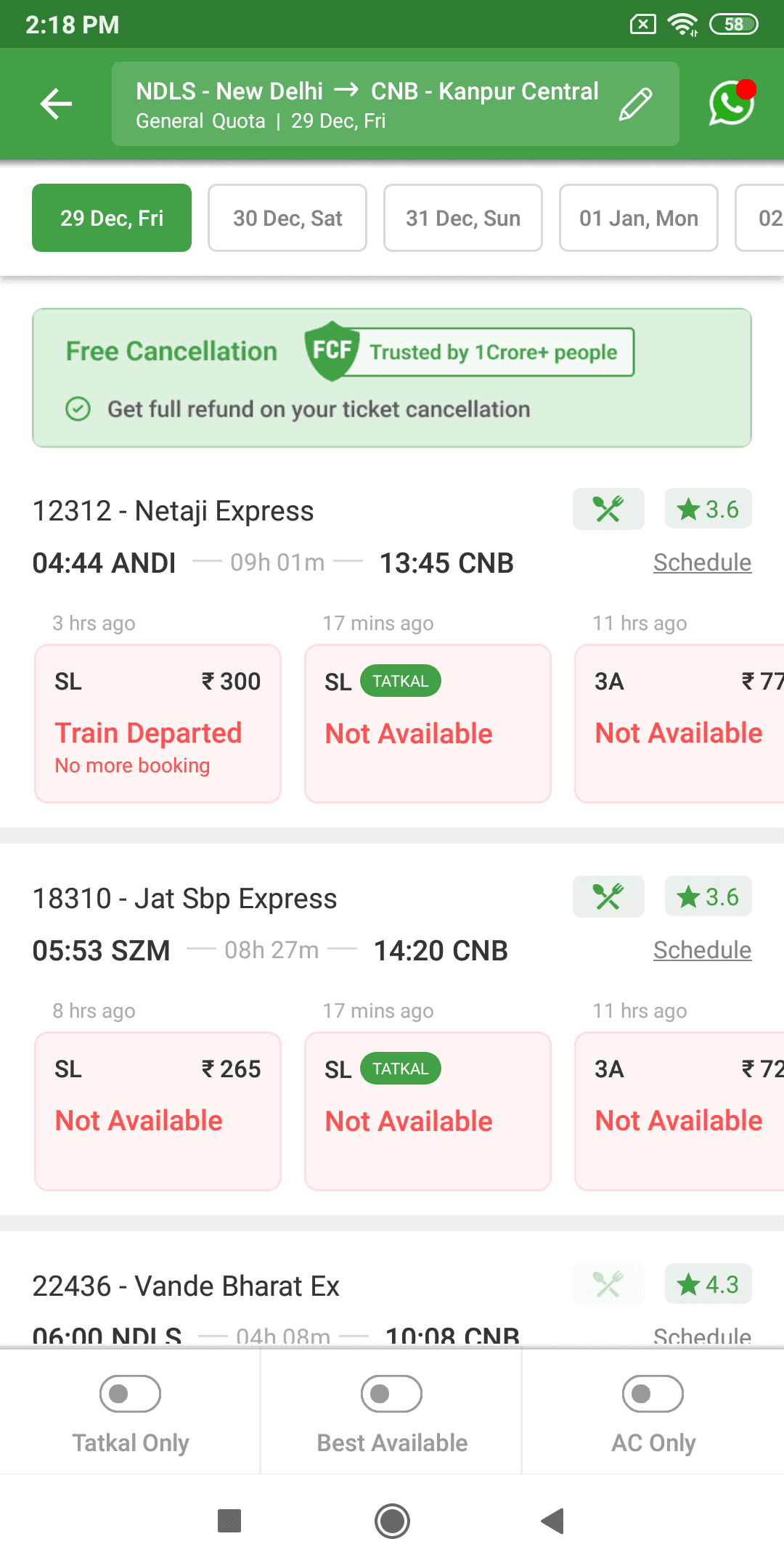
Task: Choose 01 Jan, Mon date tab
Action: point(639,218)
